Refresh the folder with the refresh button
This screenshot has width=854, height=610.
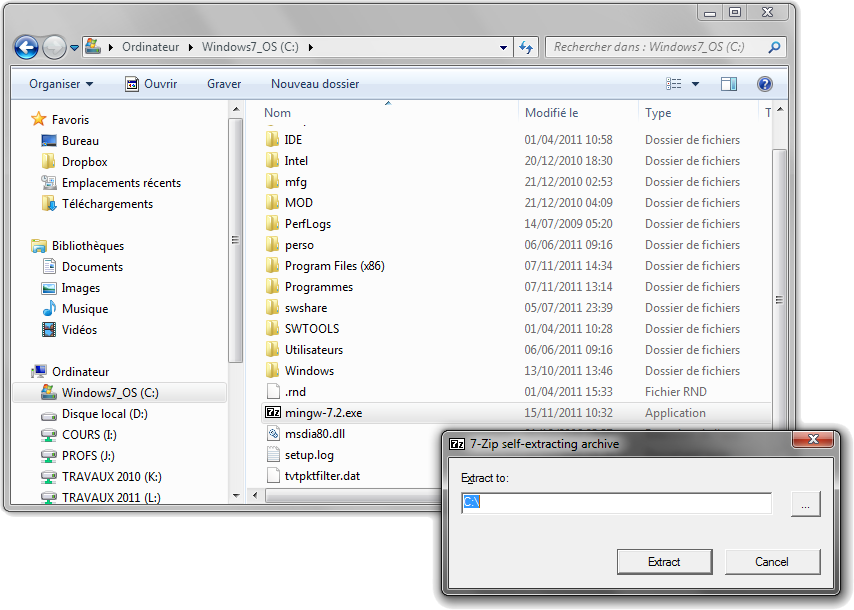coord(526,47)
